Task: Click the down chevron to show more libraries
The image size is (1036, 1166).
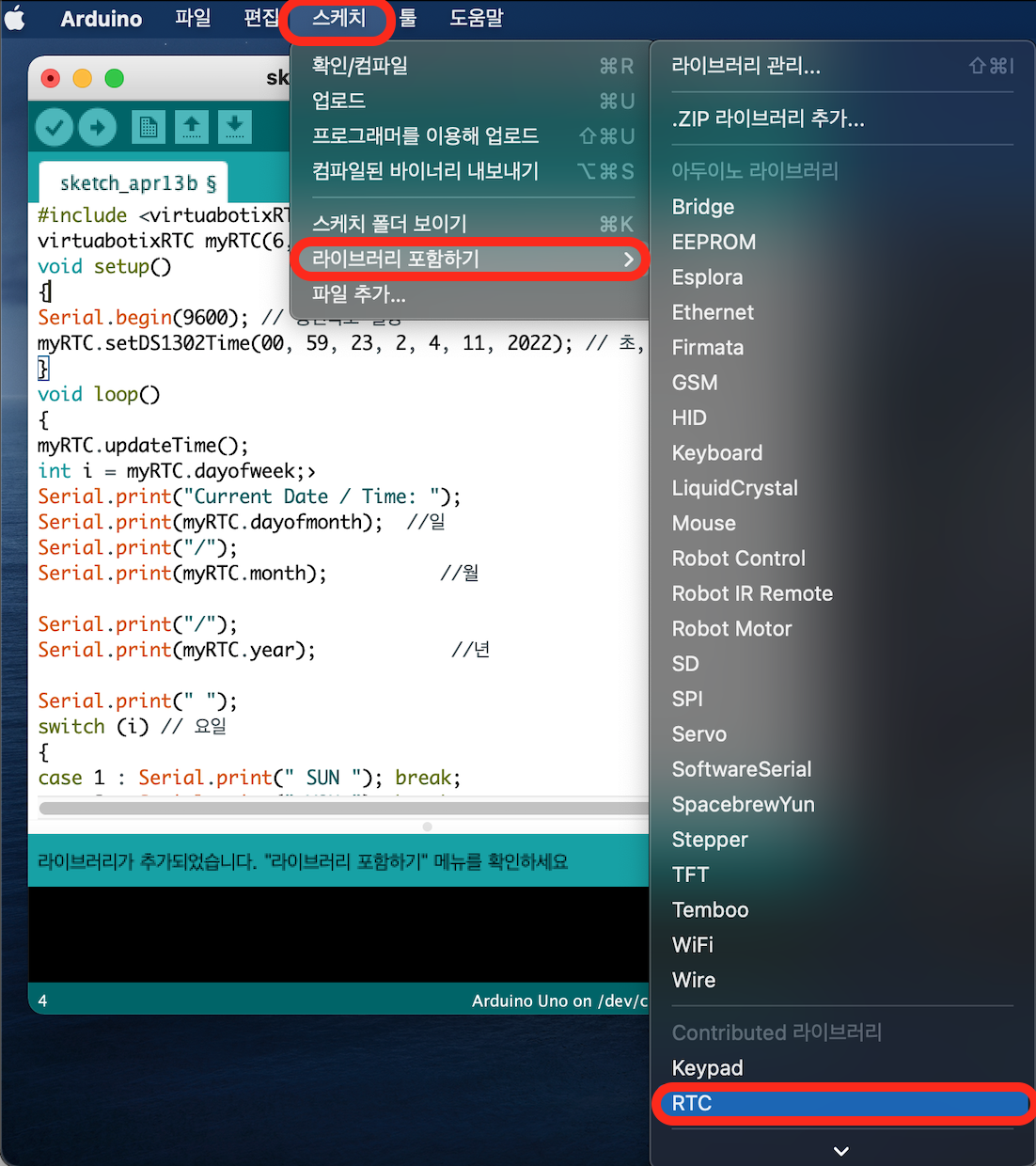Action: click(841, 1151)
